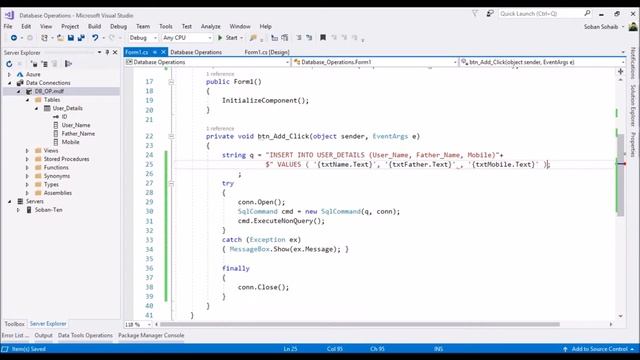This screenshot has height=360, width=640.
Task: Click the Save All toolbar icon
Action: pyautogui.click(x=81, y=38)
